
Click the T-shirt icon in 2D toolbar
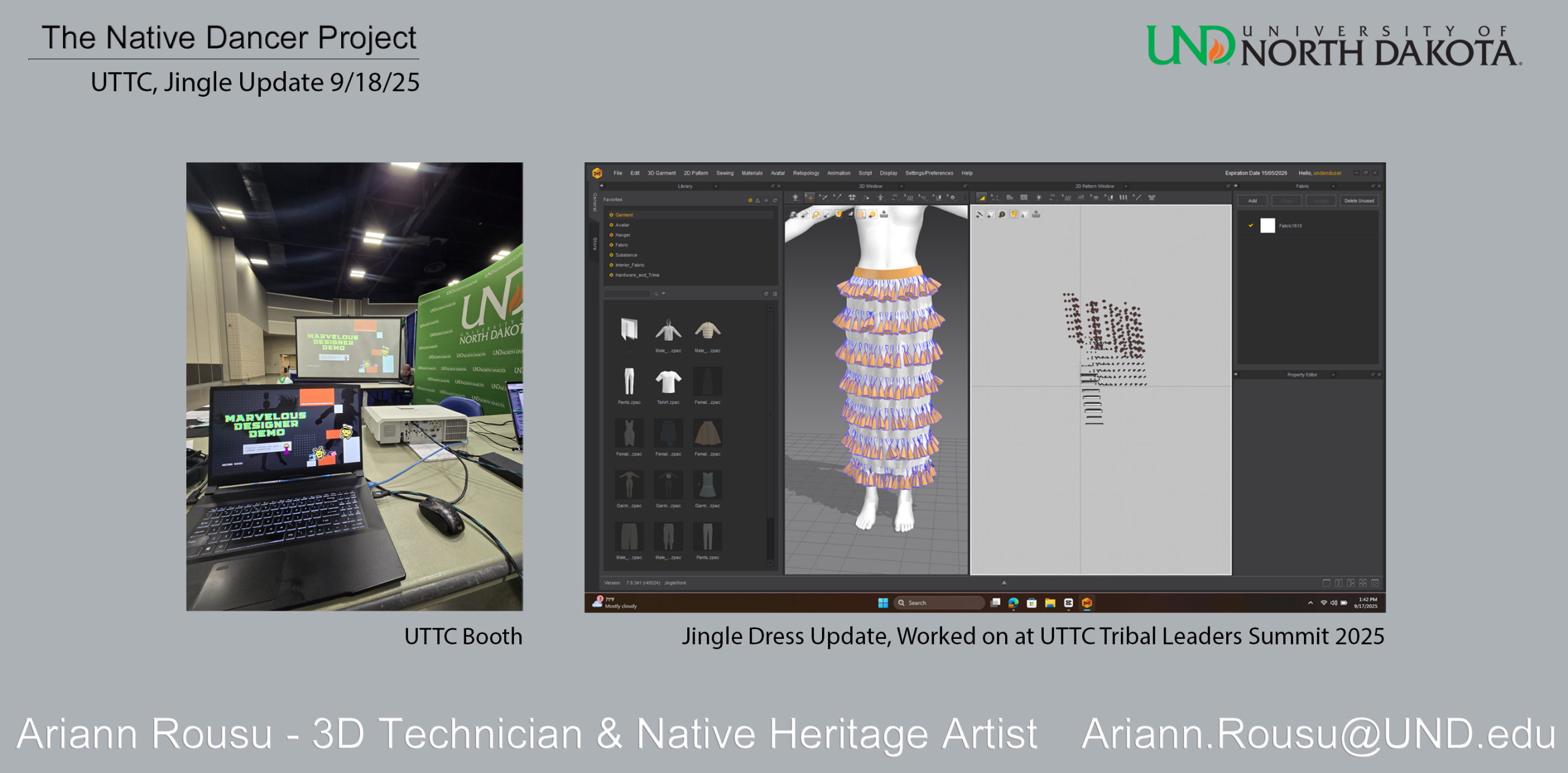tap(1151, 198)
